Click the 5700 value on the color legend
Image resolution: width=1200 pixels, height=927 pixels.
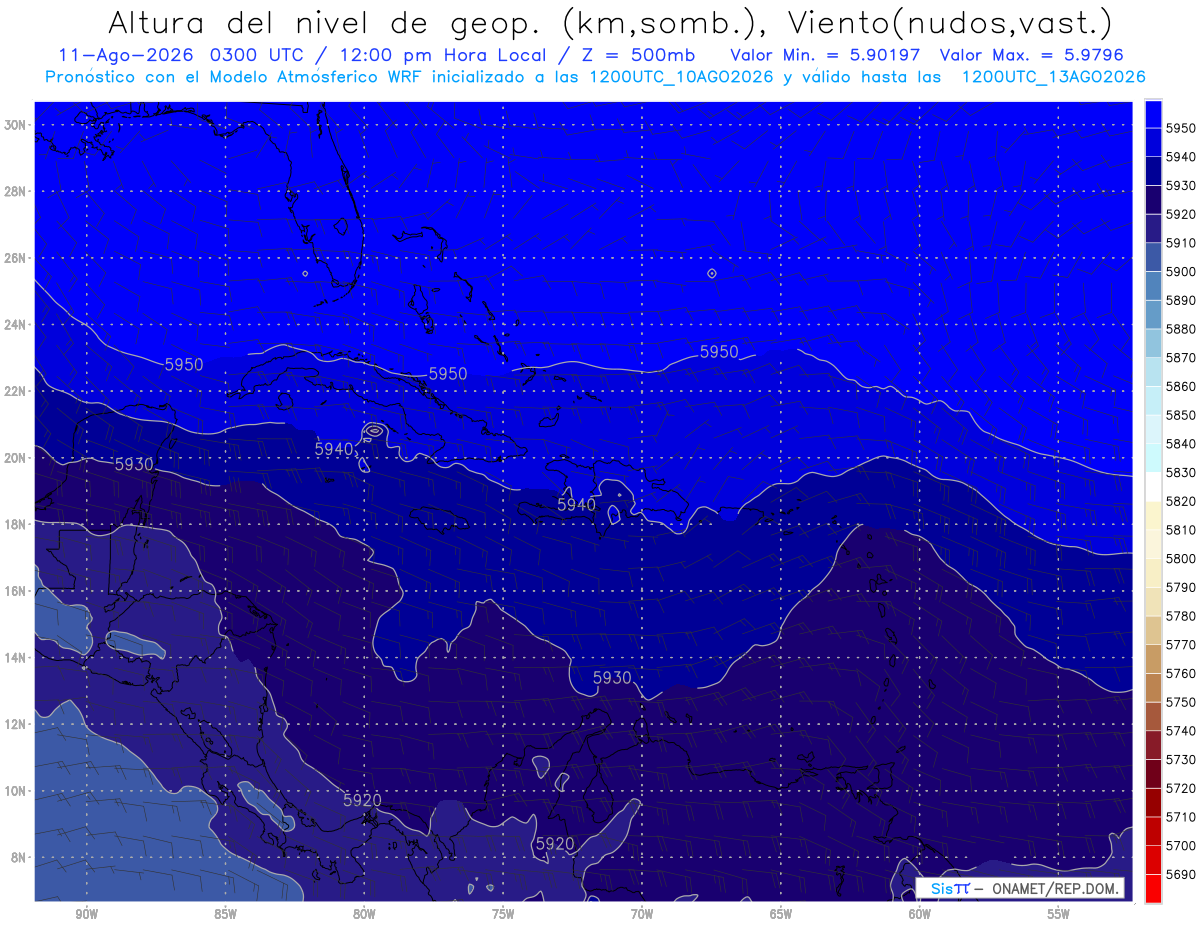pos(1180,845)
